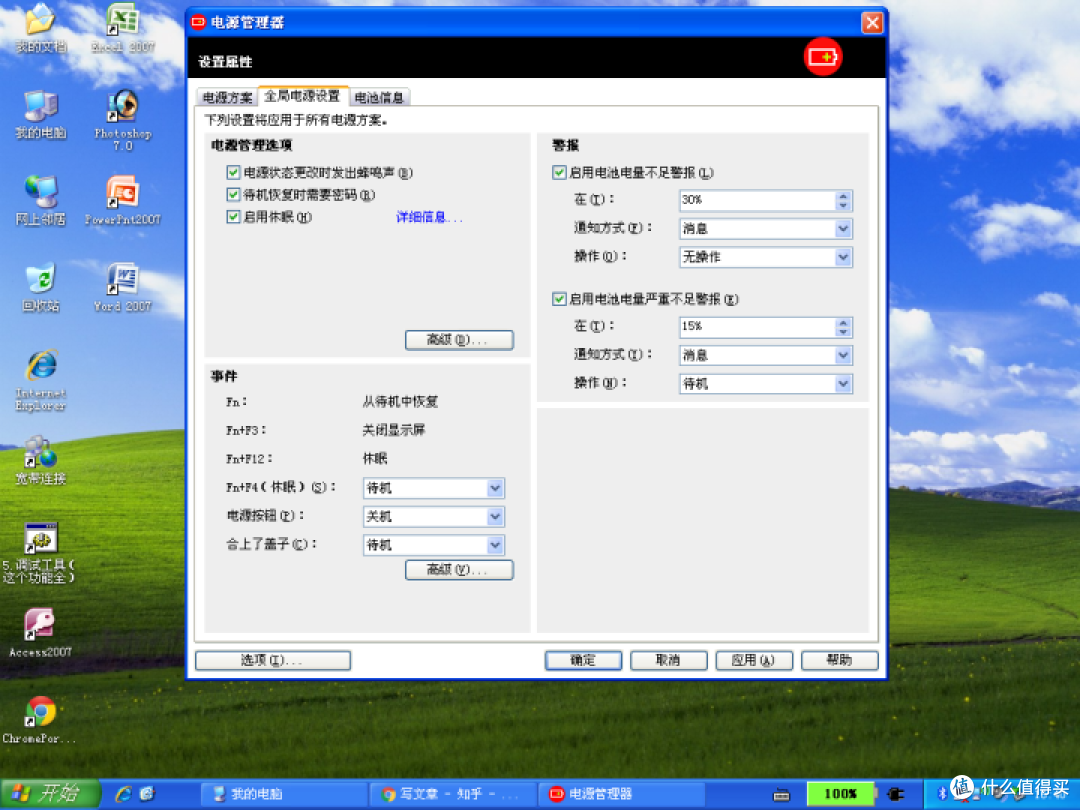
Task: Open the 合上了盖子 dropdown showing 待机
Action: [433, 546]
